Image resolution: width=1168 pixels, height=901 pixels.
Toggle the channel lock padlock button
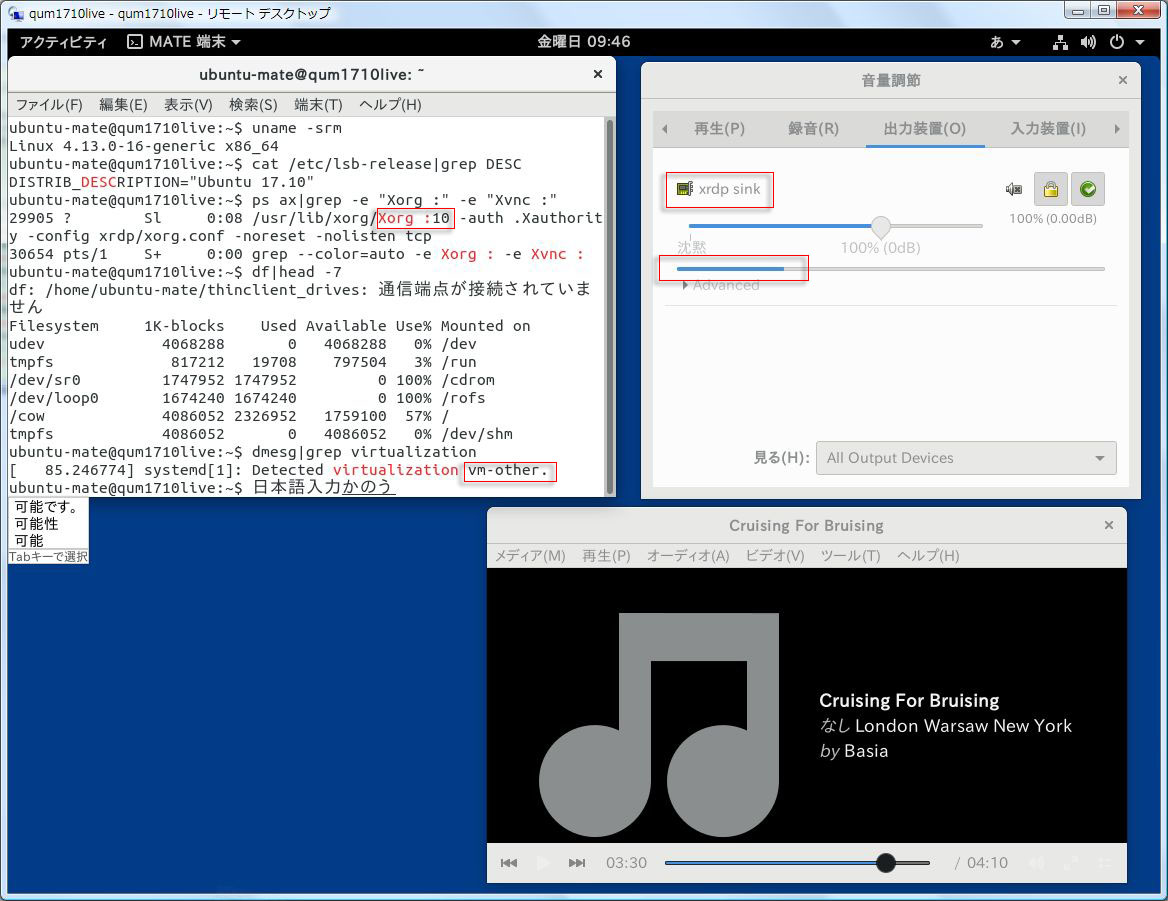1050,189
